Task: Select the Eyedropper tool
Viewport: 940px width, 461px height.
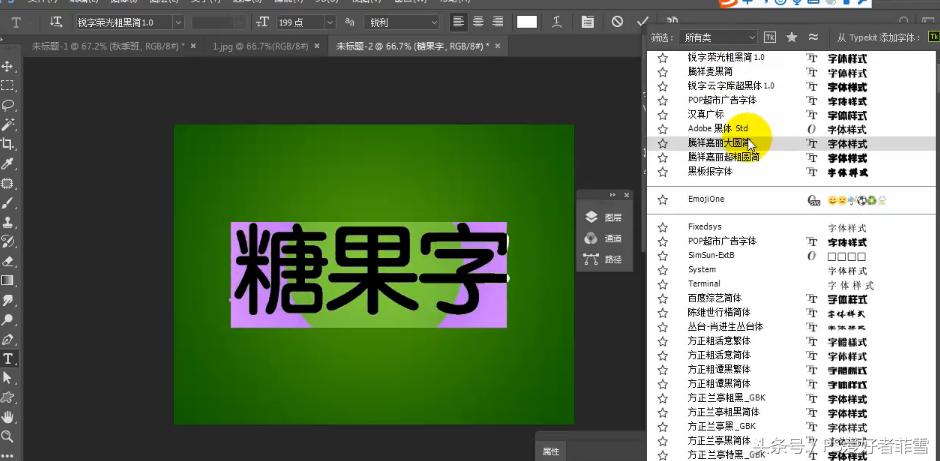Action: point(8,164)
